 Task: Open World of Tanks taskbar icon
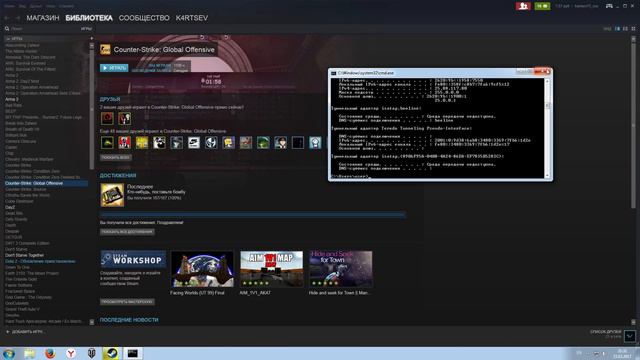(91, 353)
